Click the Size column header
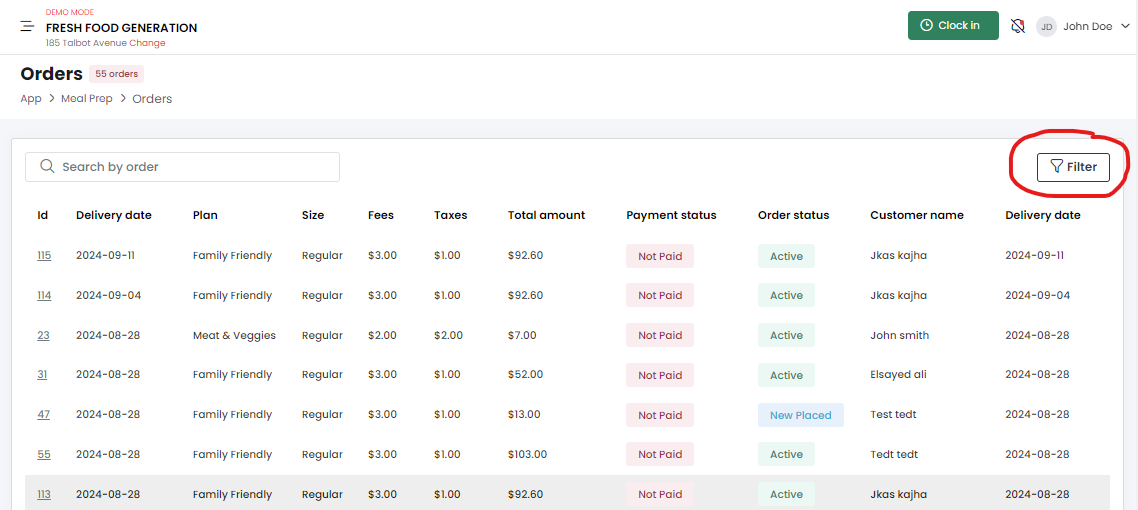1138x510 pixels. [x=313, y=215]
